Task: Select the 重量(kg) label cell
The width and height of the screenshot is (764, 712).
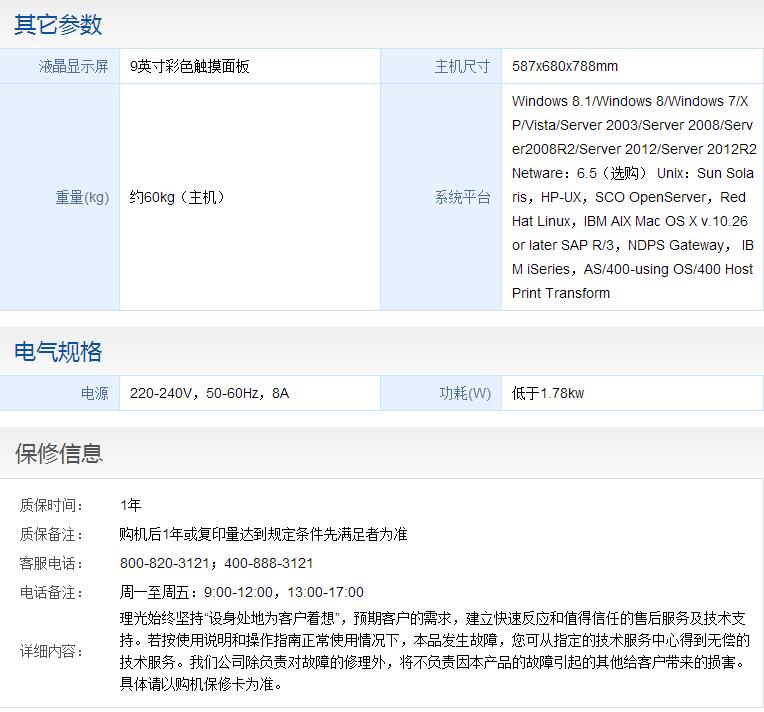Action: (59, 197)
